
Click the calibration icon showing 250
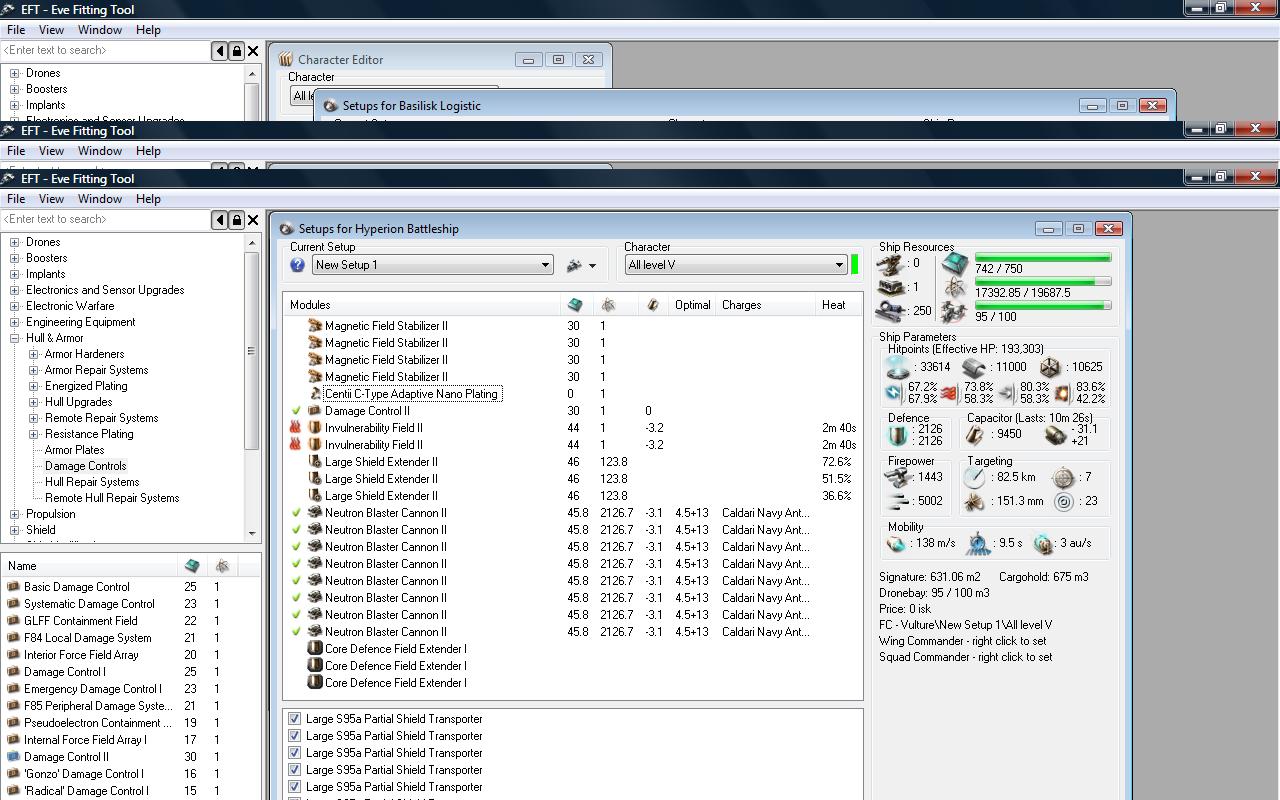click(x=890, y=311)
